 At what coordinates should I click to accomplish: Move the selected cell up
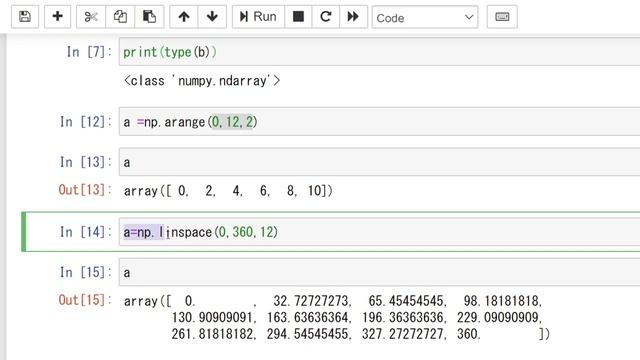pyautogui.click(x=184, y=17)
